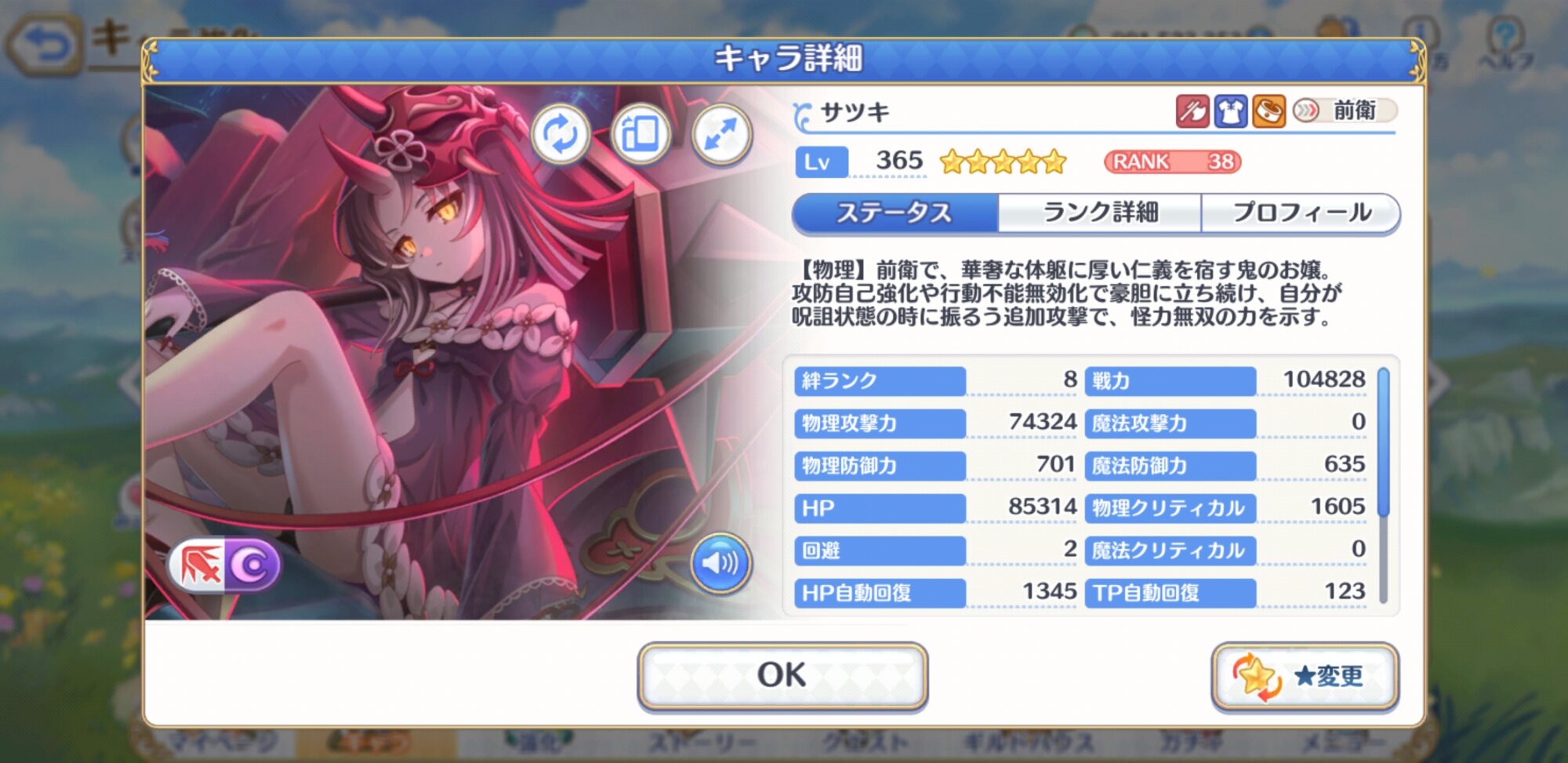1568x763 pixels.
Task: Tap the switch illustration view icon
Action: (641, 135)
